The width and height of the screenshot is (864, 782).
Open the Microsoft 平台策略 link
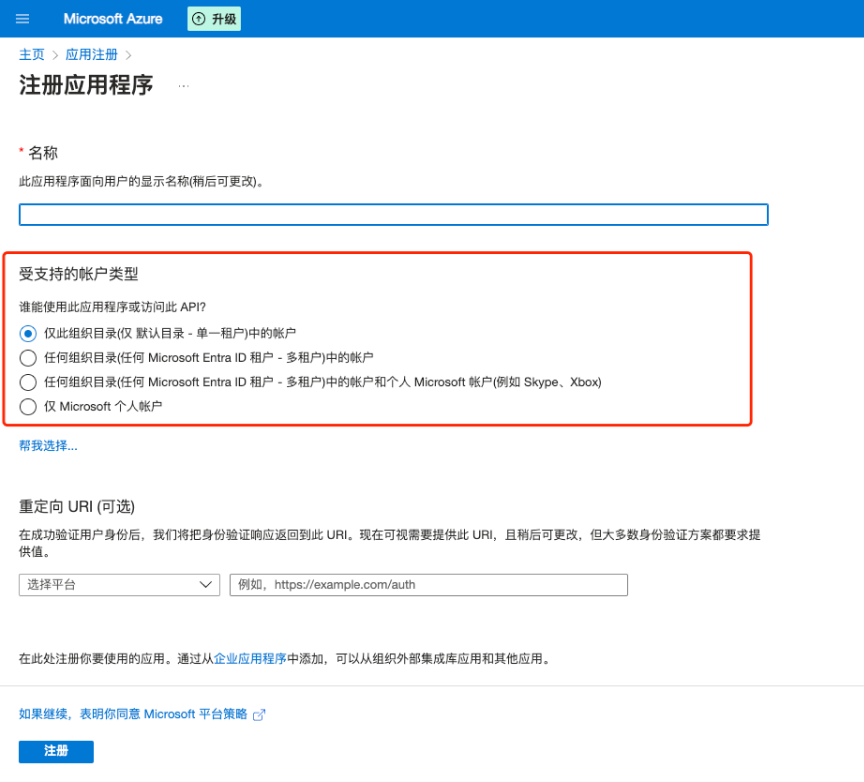click(x=133, y=714)
